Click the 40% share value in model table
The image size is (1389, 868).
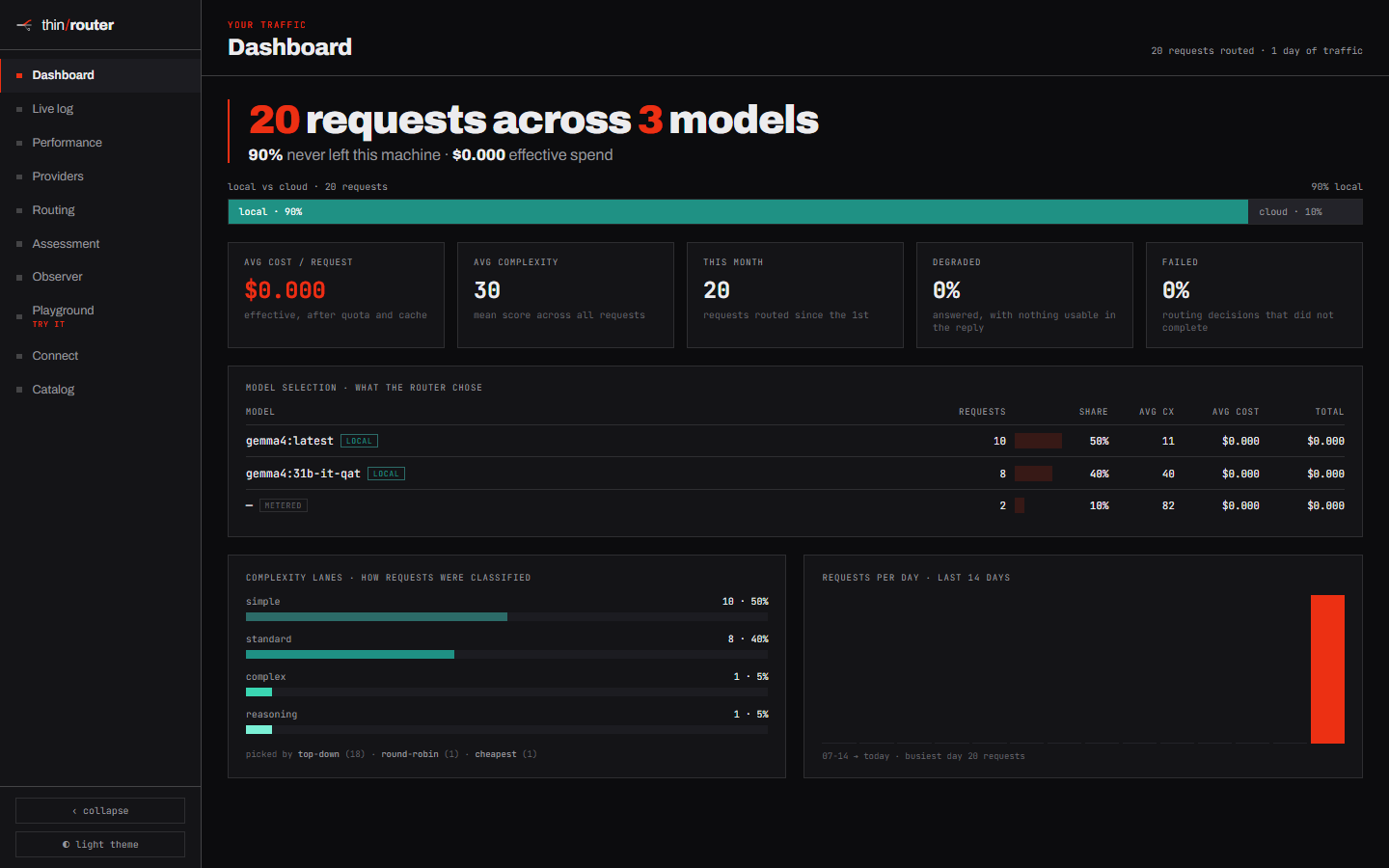point(1100,474)
